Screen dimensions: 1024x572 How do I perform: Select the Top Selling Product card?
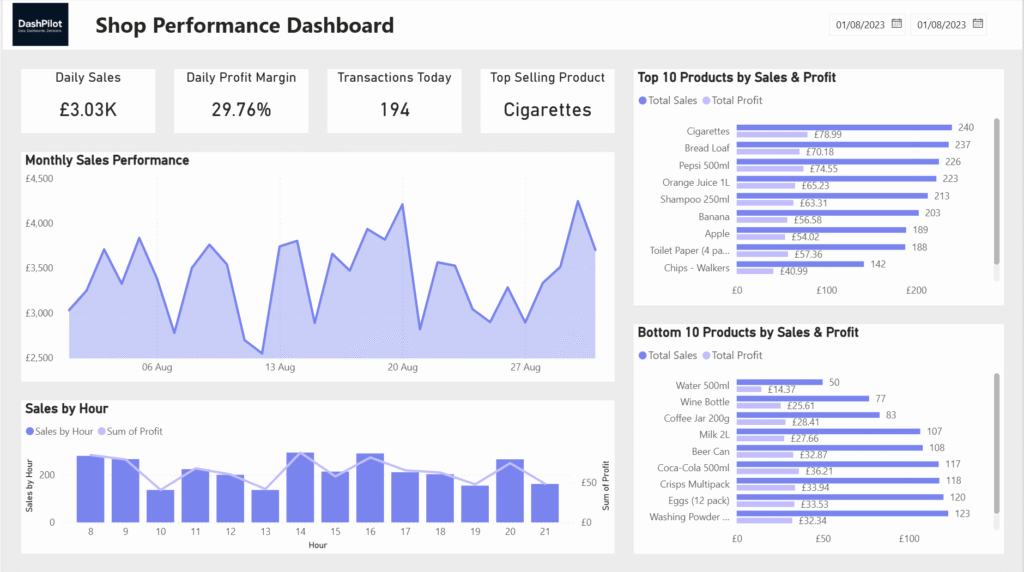coord(547,100)
